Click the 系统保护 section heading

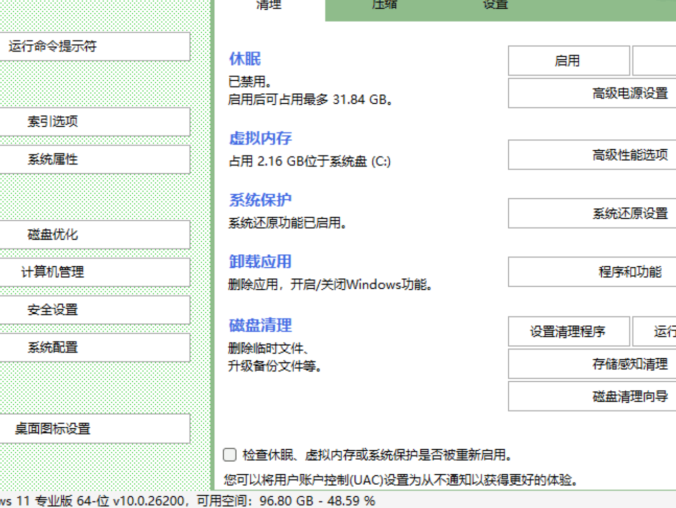(x=260, y=200)
